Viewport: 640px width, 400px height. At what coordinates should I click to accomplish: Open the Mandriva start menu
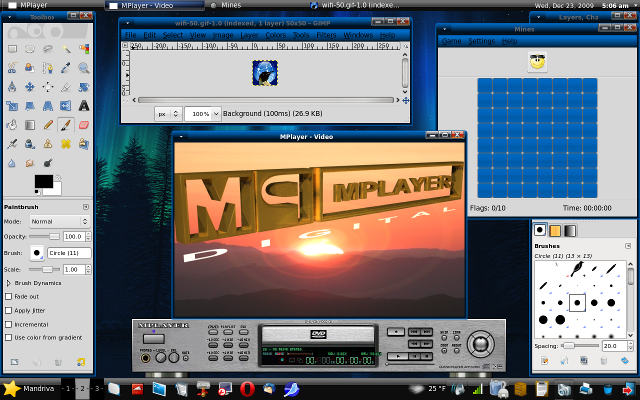(29, 389)
